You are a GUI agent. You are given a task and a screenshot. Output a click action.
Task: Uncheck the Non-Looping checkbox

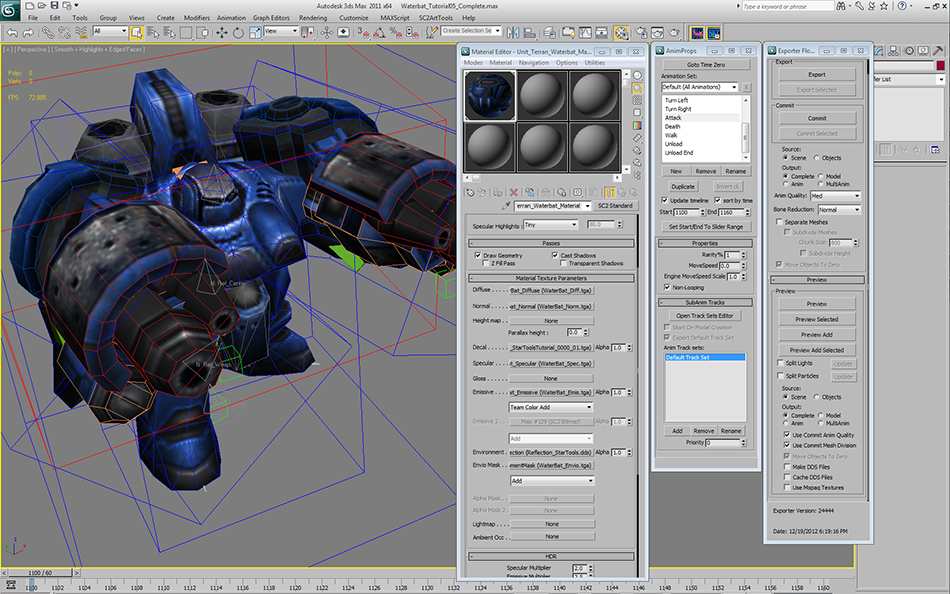pyautogui.click(x=665, y=286)
